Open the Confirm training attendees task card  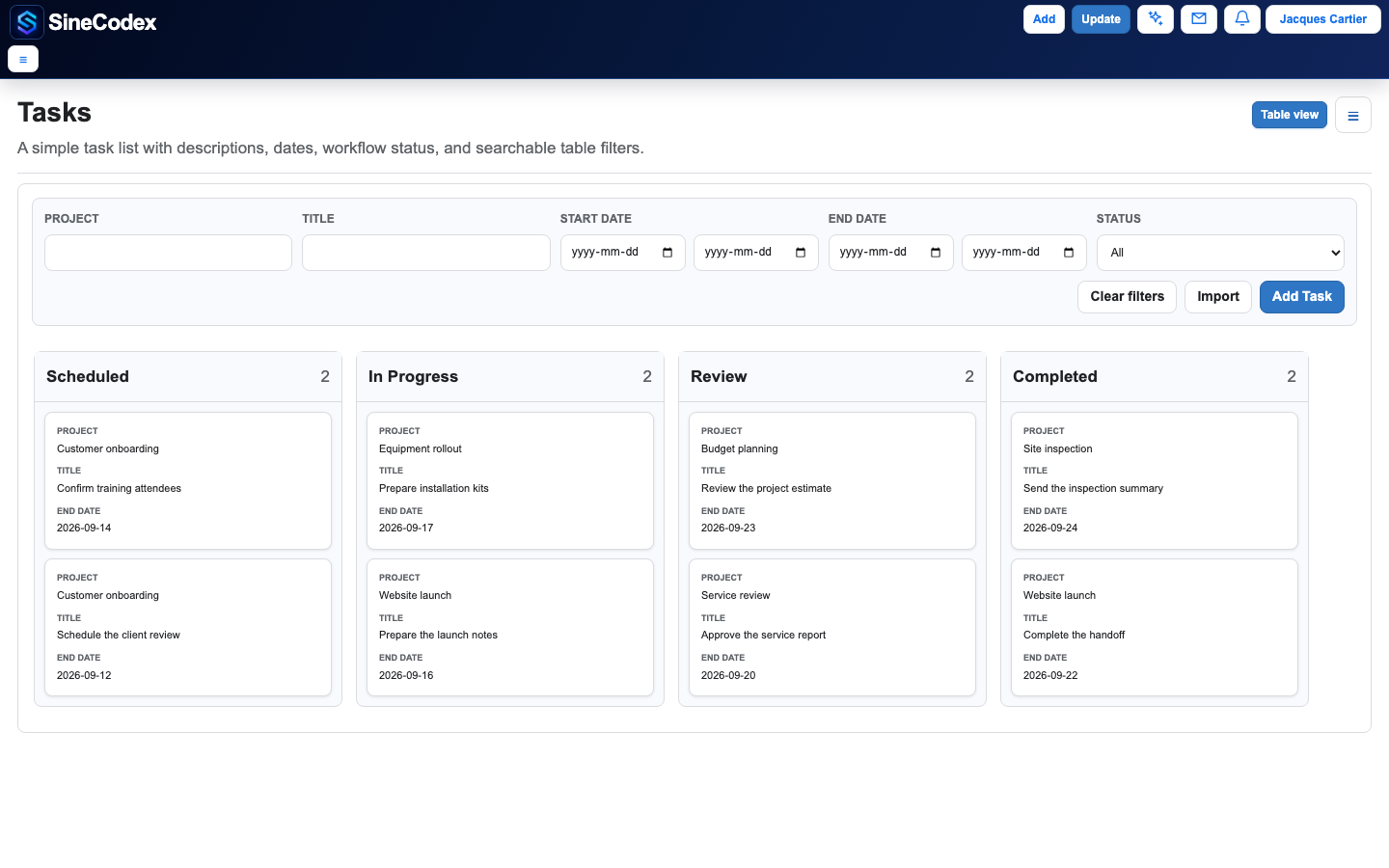click(188, 481)
